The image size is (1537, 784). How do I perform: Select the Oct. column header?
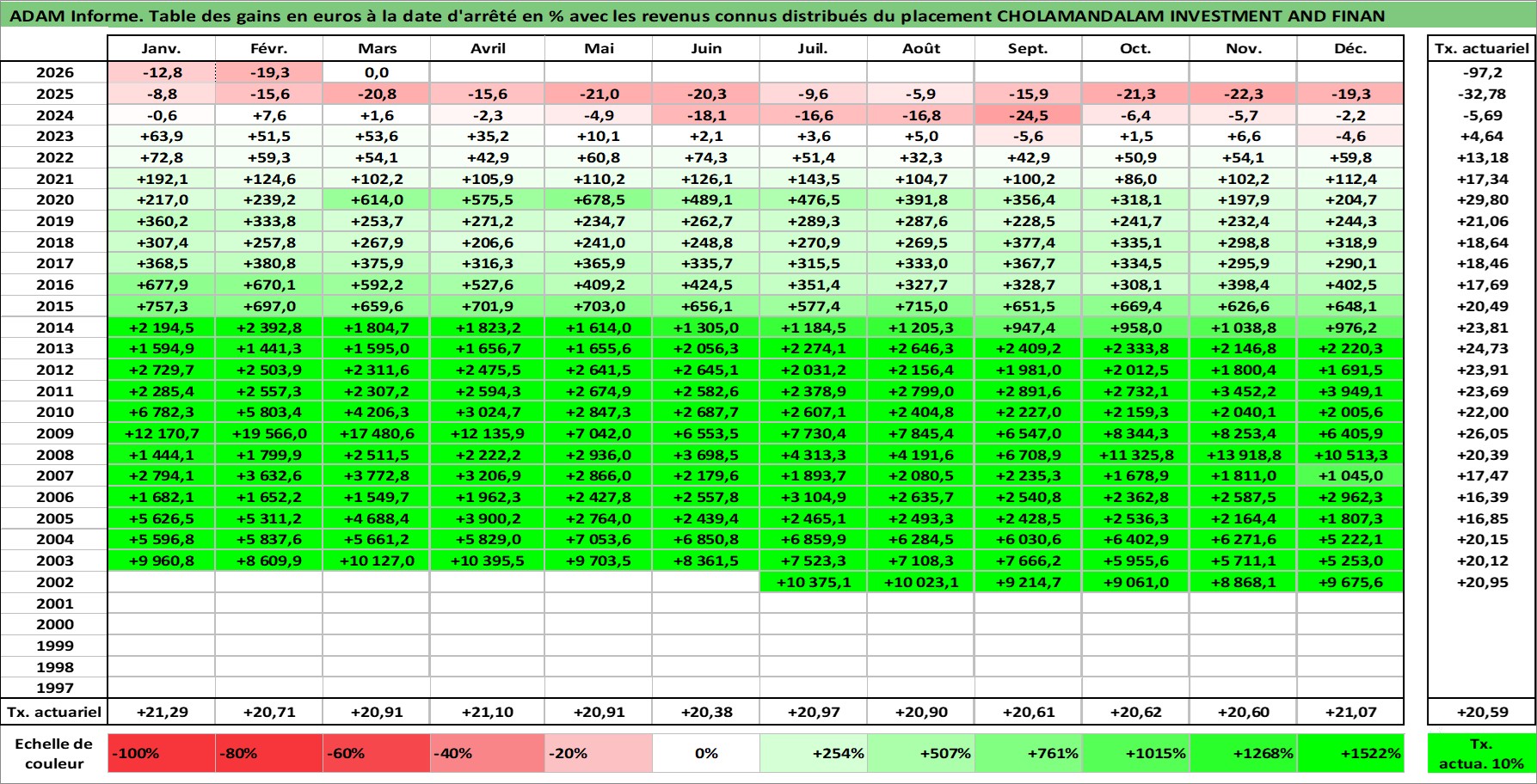tap(1136, 48)
